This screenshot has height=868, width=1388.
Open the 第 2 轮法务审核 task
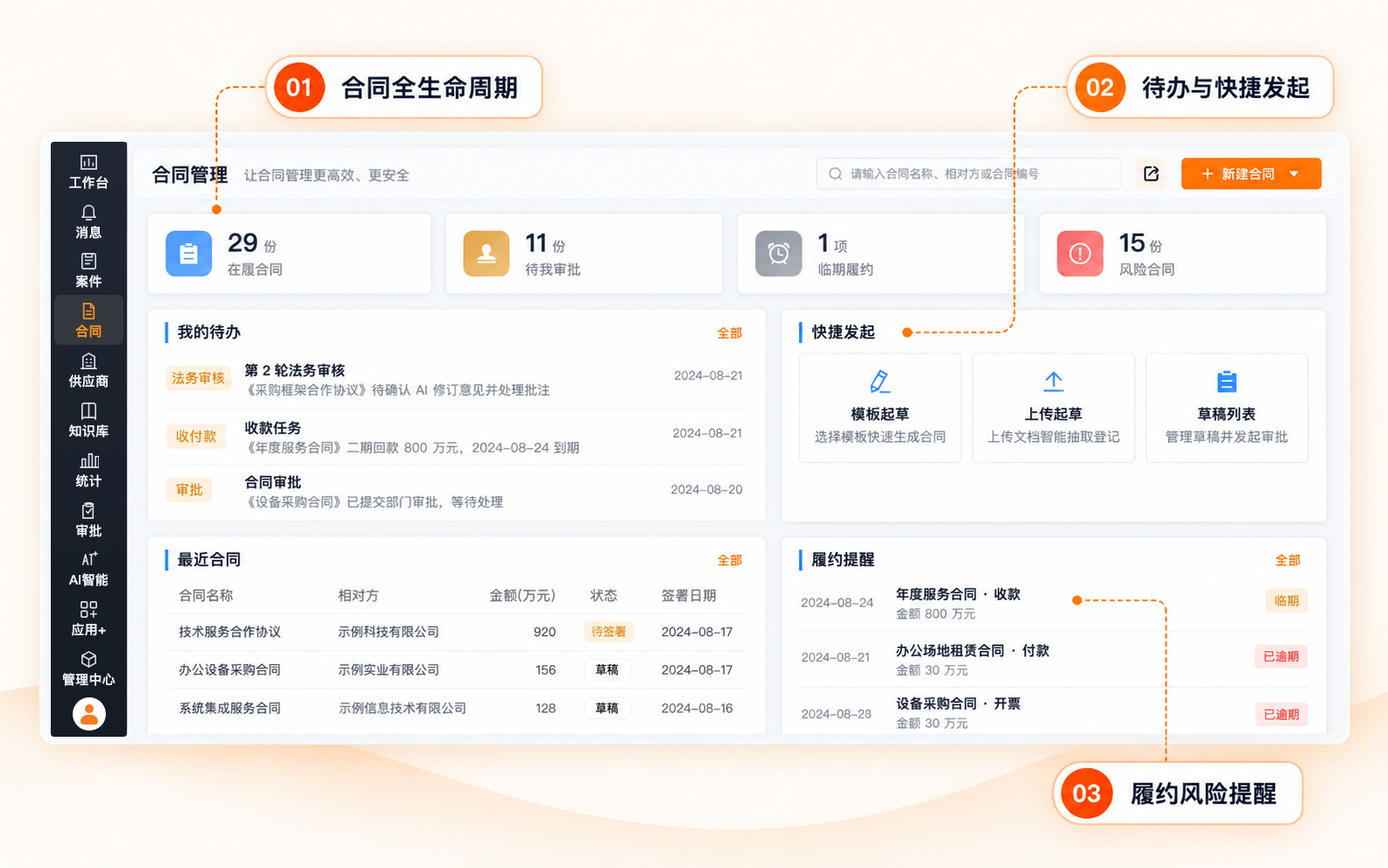point(455,380)
